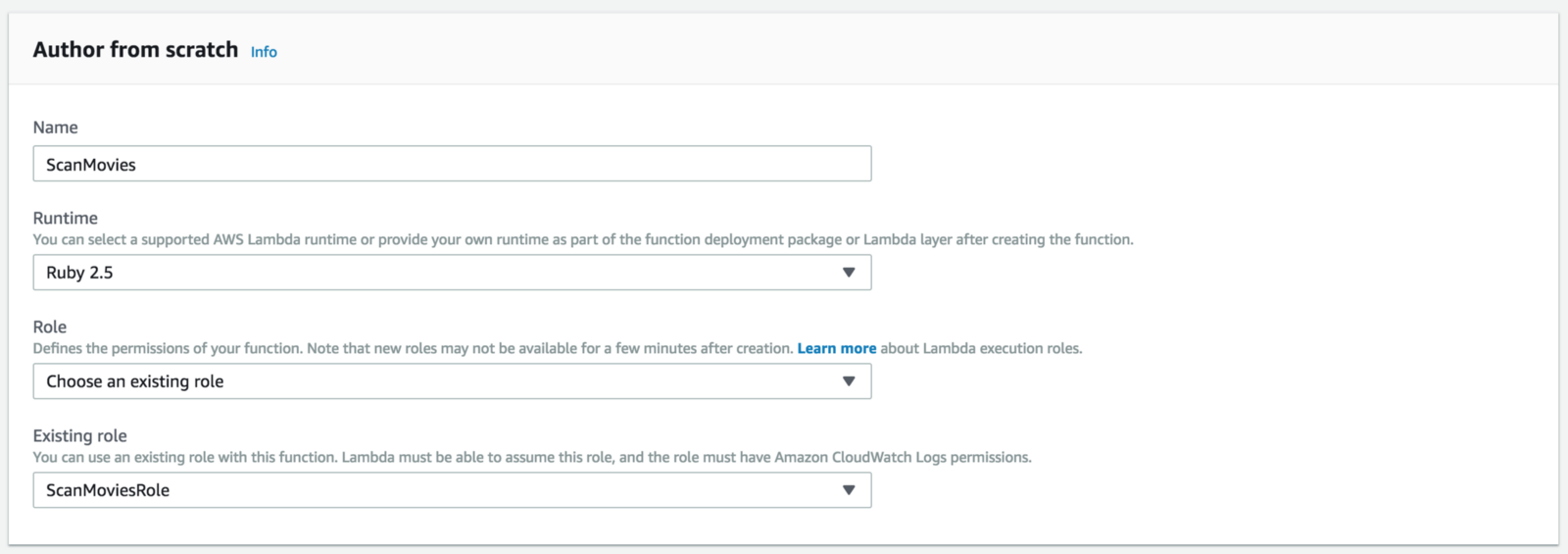Click the Runtime description about supported Lambda runtimes
The image size is (1568, 554).
[583, 239]
